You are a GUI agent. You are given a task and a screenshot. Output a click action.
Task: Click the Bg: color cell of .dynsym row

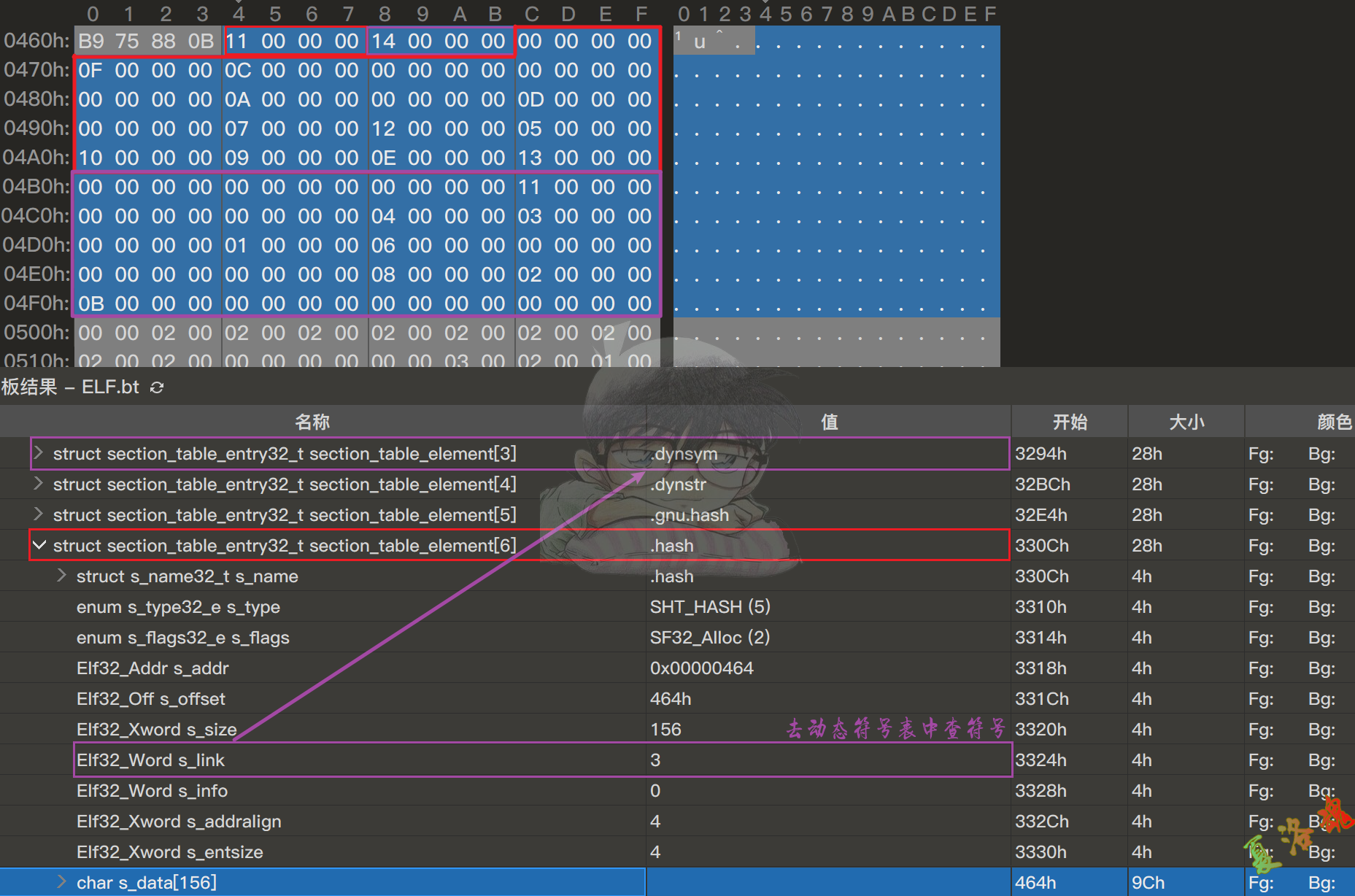point(1321,454)
